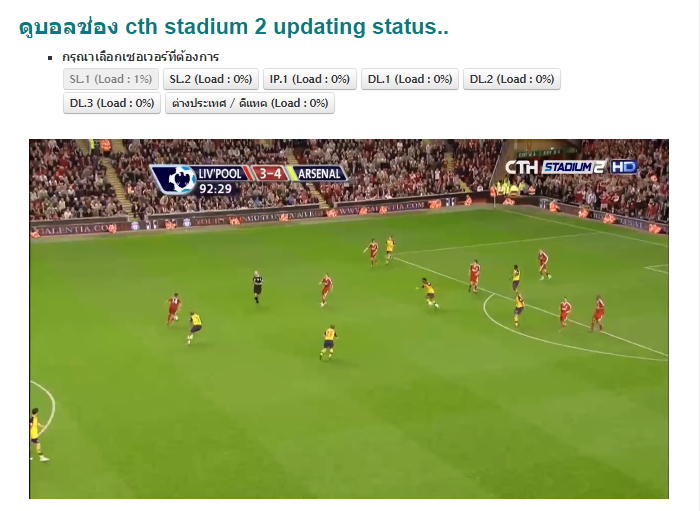Click the Premier League lion logo in scoreboard
700x511 pixels.
[x=181, y=179]
